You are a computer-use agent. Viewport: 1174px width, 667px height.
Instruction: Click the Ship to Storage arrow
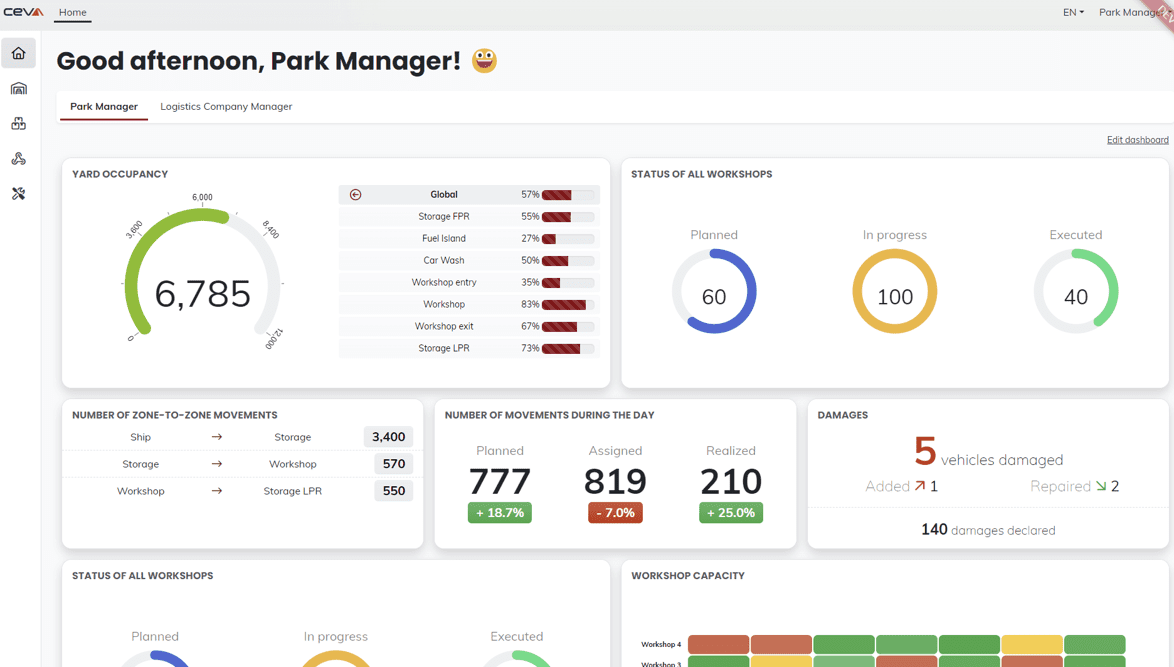click(216, 437)
